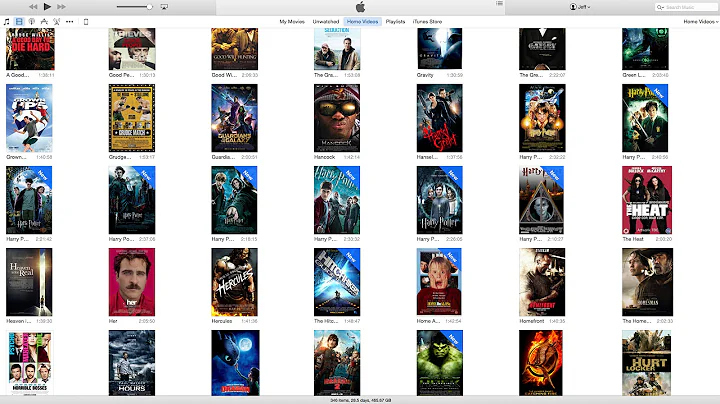The height and width of the screenshot is (404, 720).
Task: Select the Hercules poster
Action: pyautogui.click(x=234, y=282)
